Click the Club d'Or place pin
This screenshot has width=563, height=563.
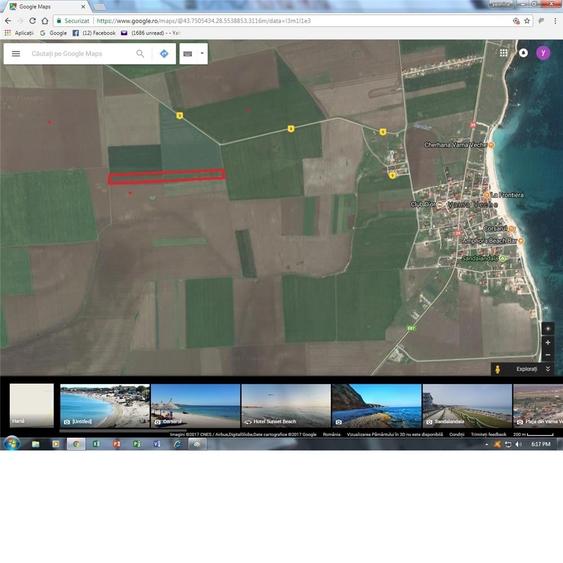(x=441, y=205)
